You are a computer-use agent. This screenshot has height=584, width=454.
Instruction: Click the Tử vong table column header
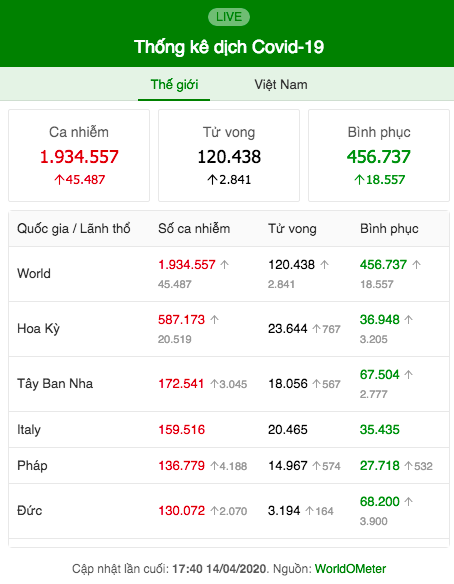pos(292,228)
